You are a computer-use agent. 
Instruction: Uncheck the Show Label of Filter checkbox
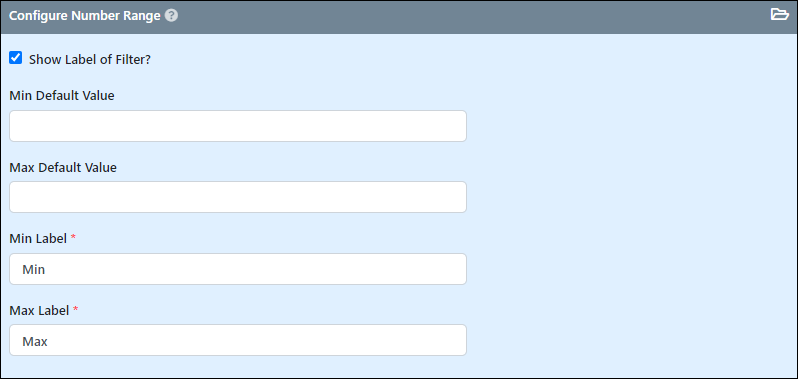point(16,57)
